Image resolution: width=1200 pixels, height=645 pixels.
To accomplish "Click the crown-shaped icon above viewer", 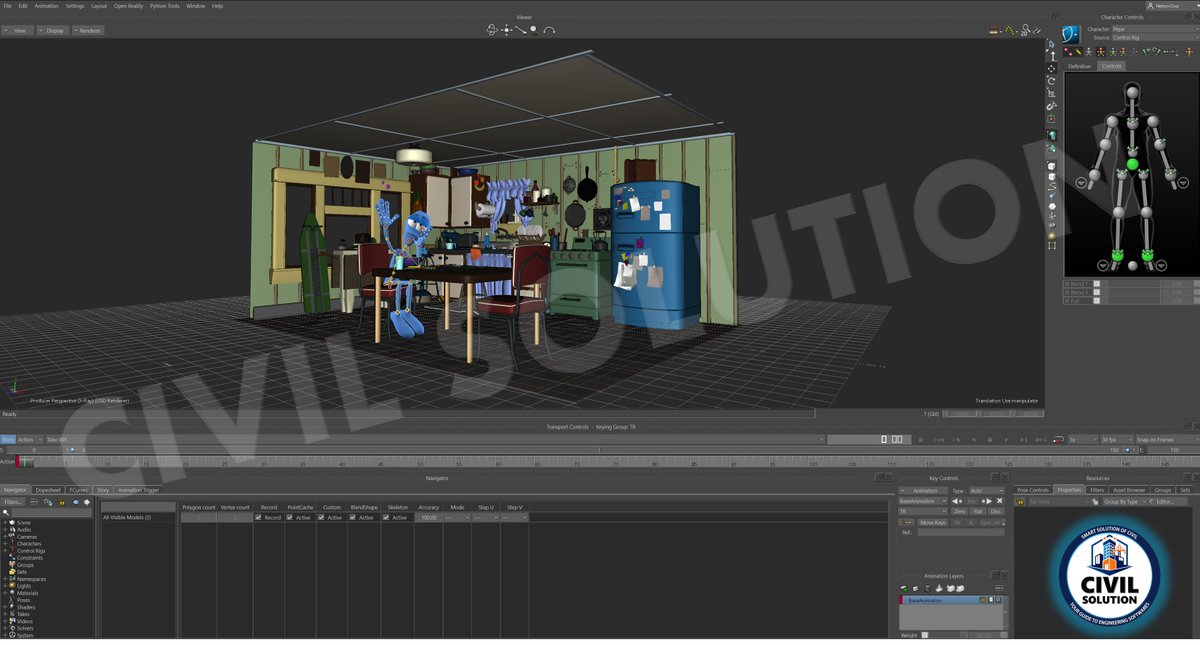I will (993, 31).
